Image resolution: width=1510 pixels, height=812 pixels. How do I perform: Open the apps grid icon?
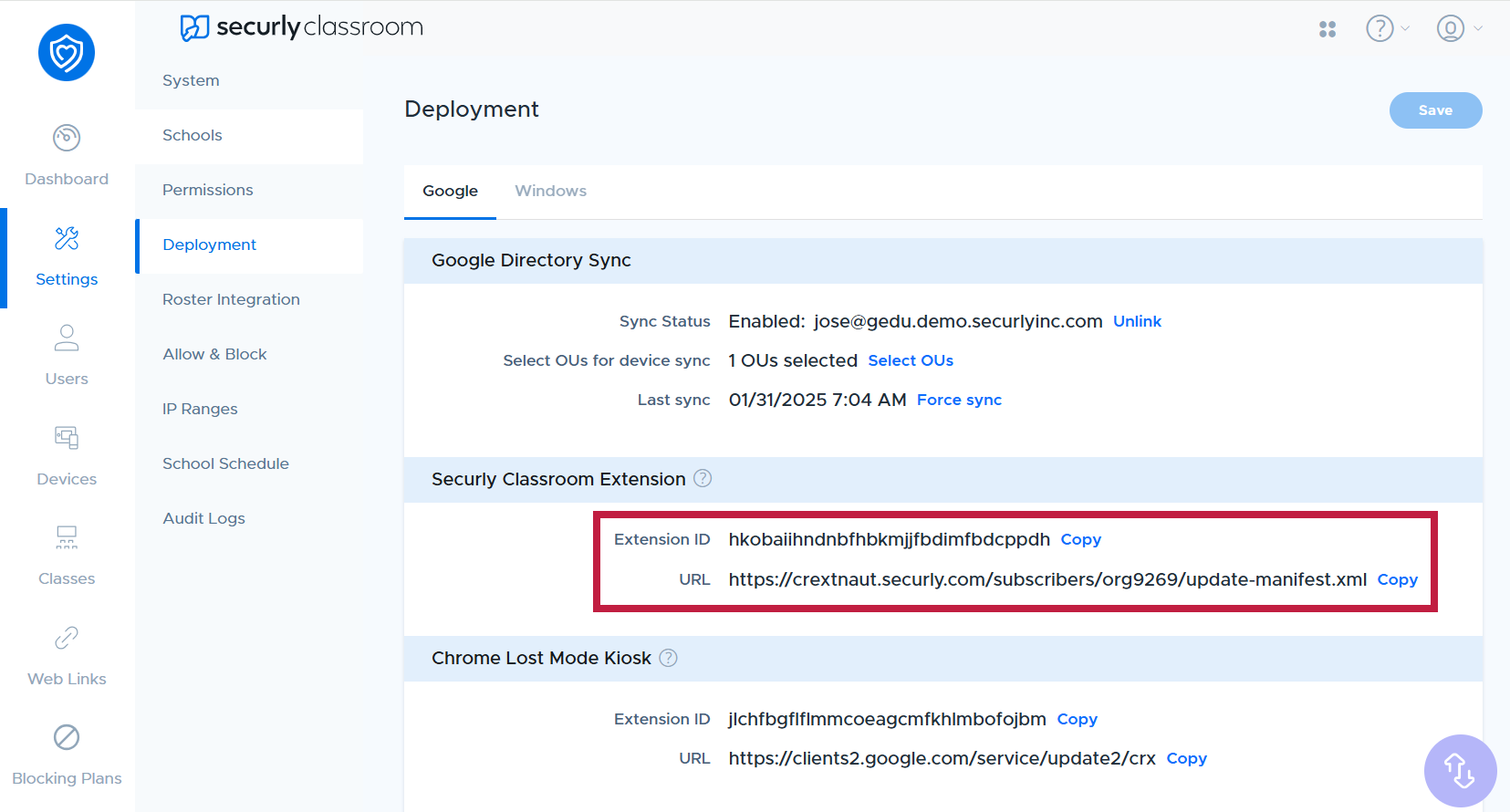click(x=1328, y=29)
